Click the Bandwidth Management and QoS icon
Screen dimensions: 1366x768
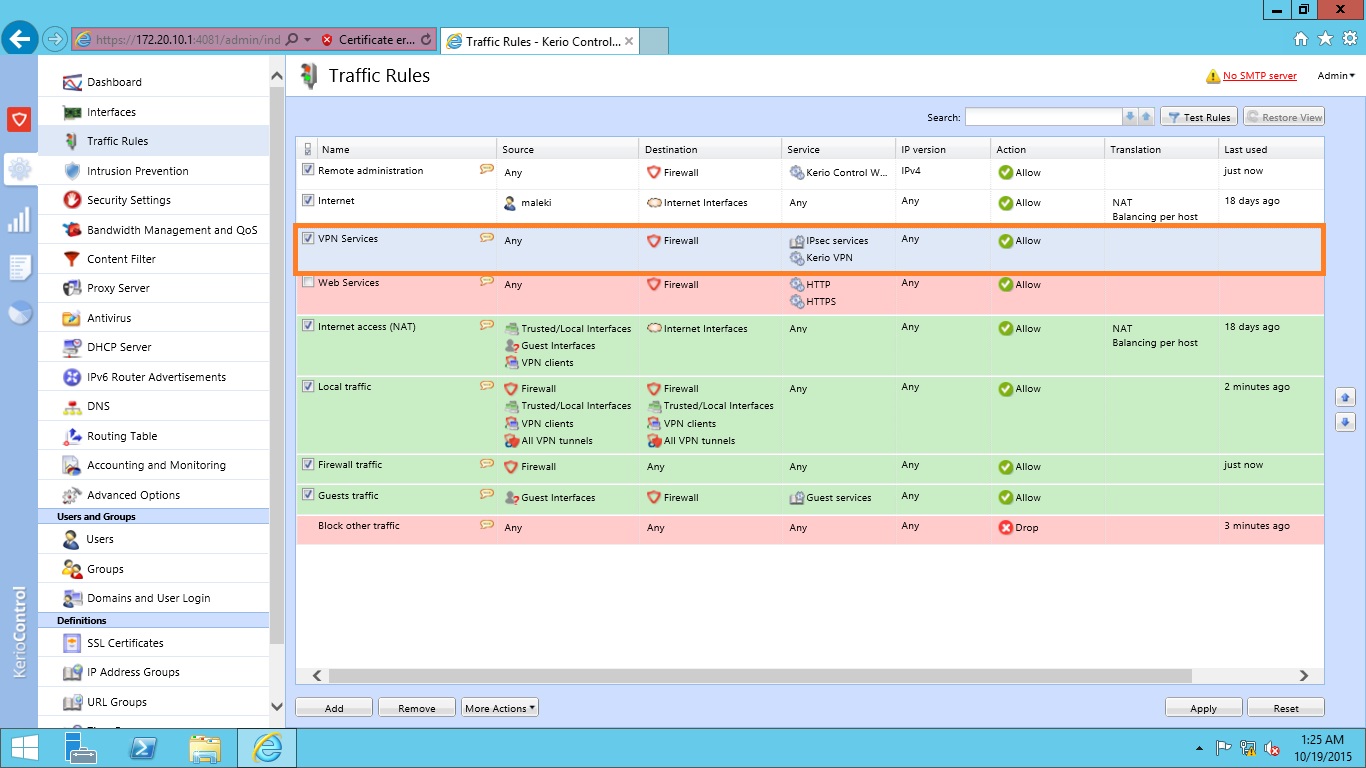[71, 230]
